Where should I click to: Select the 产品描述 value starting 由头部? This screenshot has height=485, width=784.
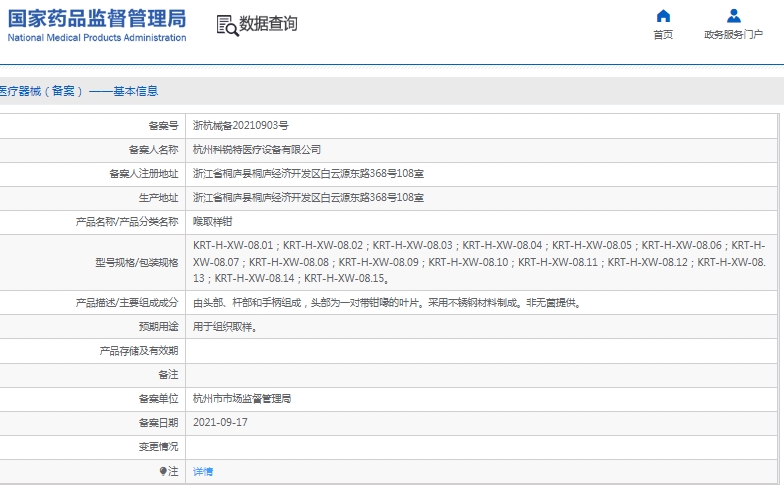point(388,302)
